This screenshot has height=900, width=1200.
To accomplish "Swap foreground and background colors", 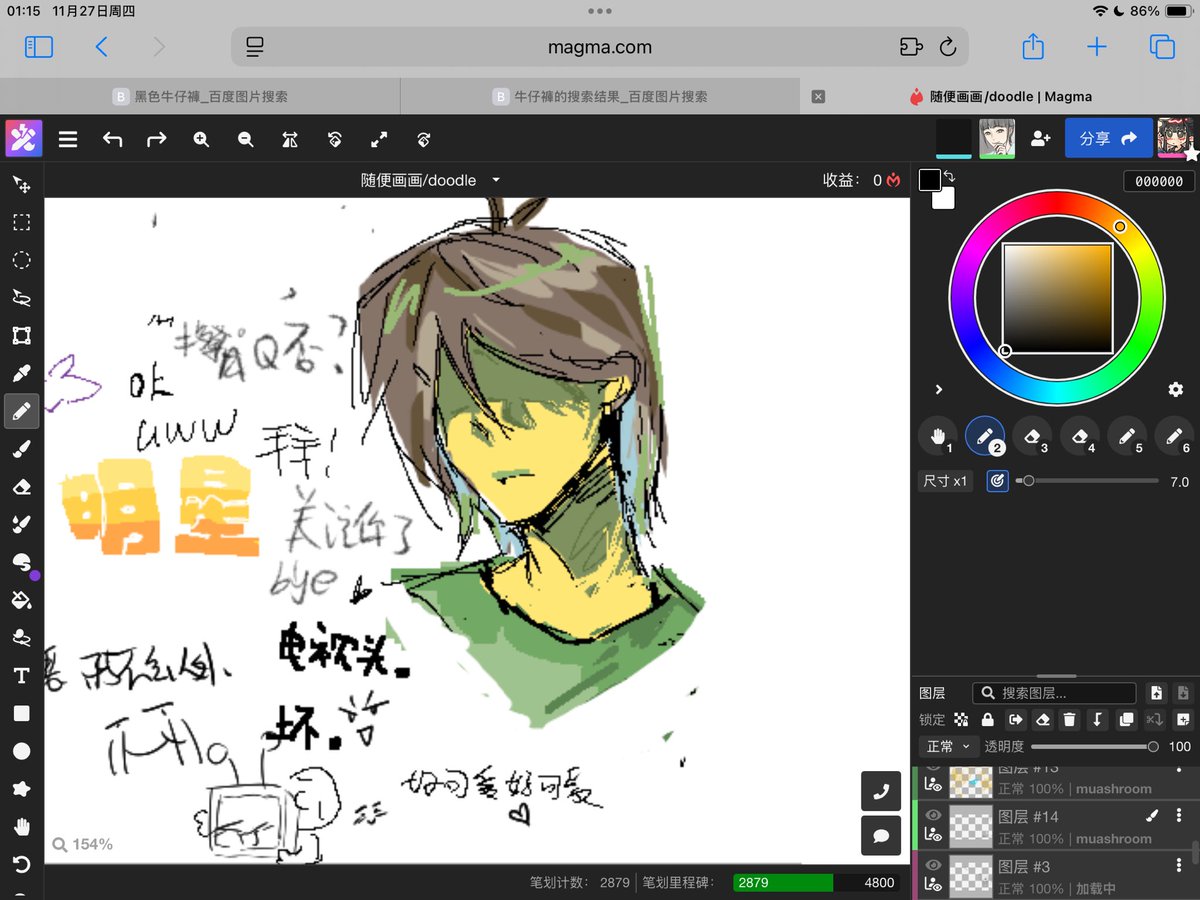I will 949,176.
